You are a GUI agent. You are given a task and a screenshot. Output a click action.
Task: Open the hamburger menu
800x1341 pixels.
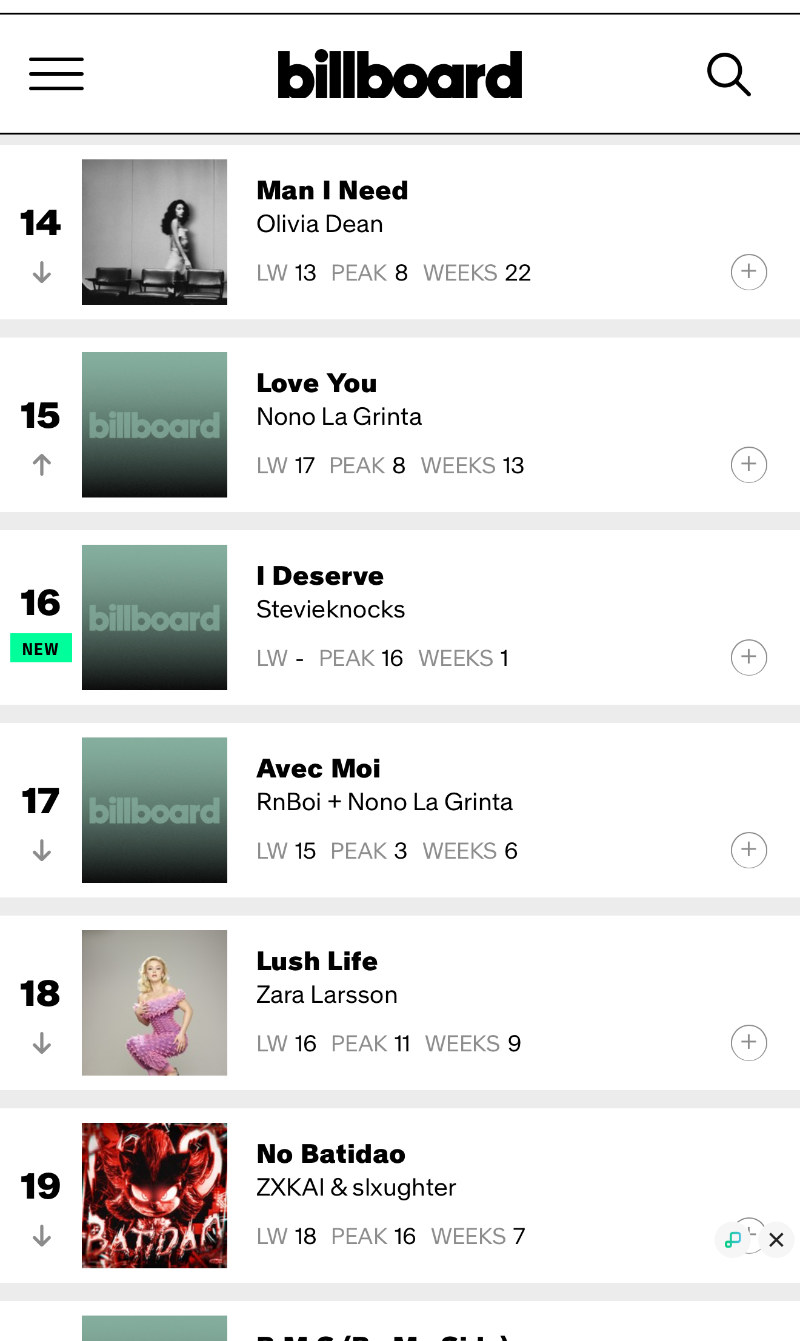coord(56,74)
